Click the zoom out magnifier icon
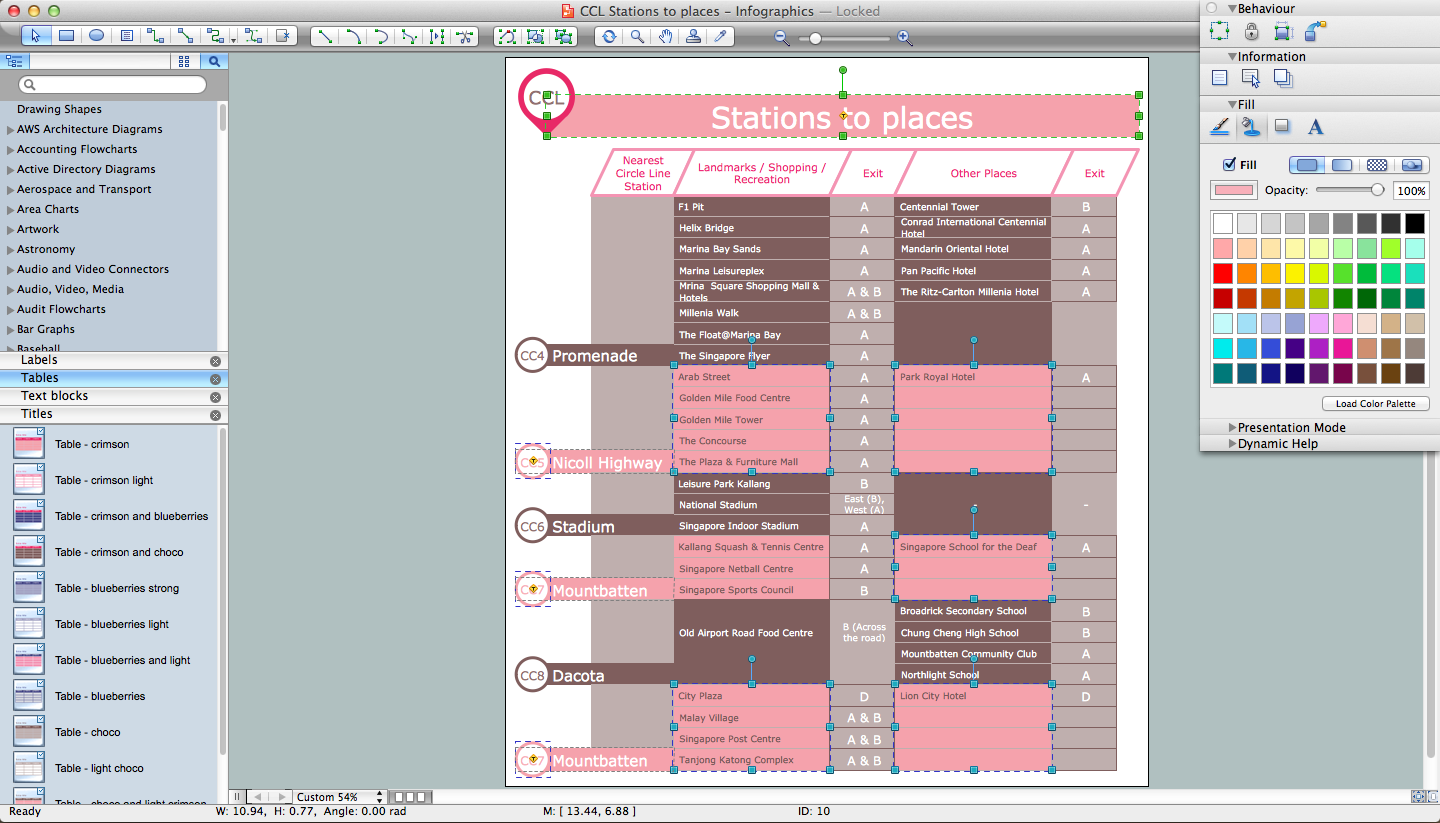1440x823 pixels. pos(782,38)
